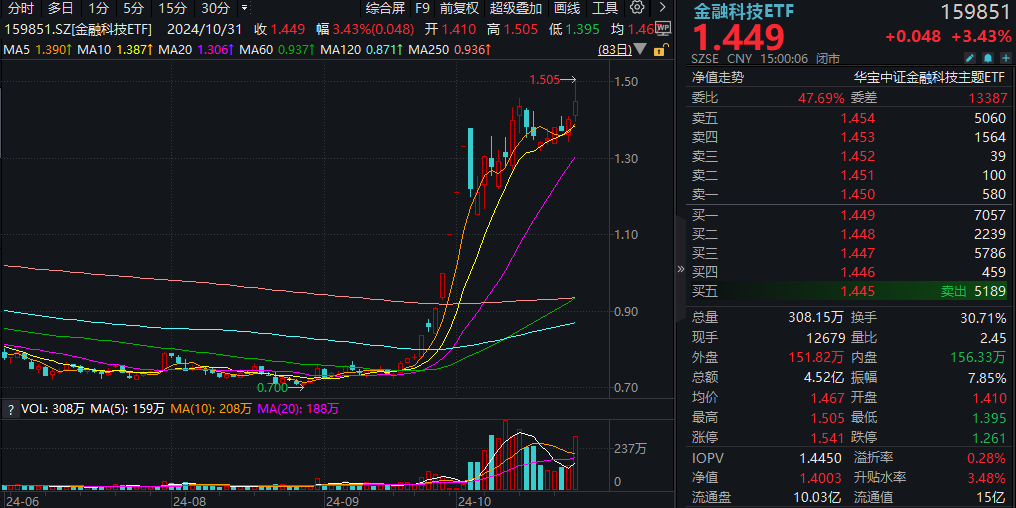Viewport: 1016px width, 508px height.
Task: Select 买三 price 1.447
Action: [857, 253]
